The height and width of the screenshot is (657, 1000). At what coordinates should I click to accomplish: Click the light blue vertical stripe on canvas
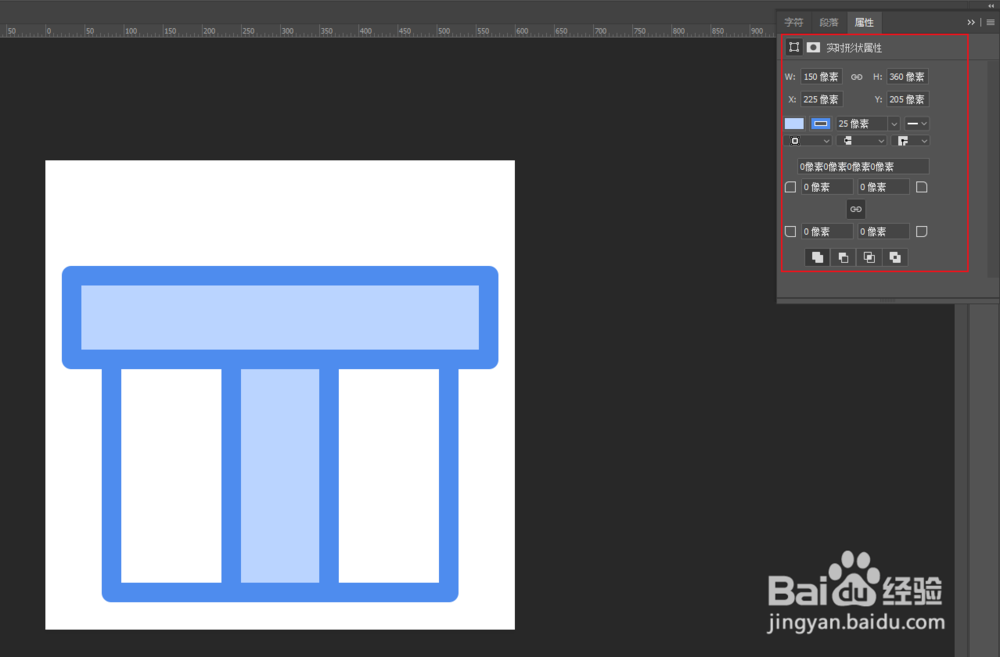280,476
